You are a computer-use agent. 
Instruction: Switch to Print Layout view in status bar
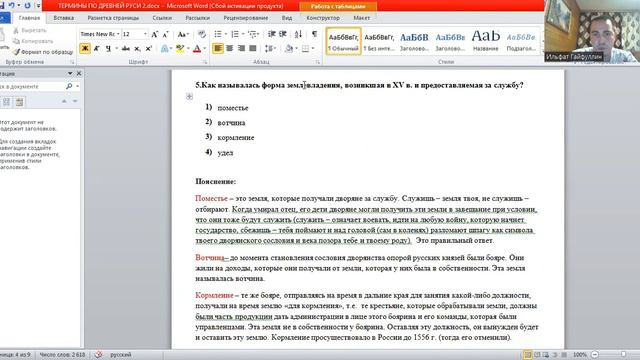tap(528, 355)
